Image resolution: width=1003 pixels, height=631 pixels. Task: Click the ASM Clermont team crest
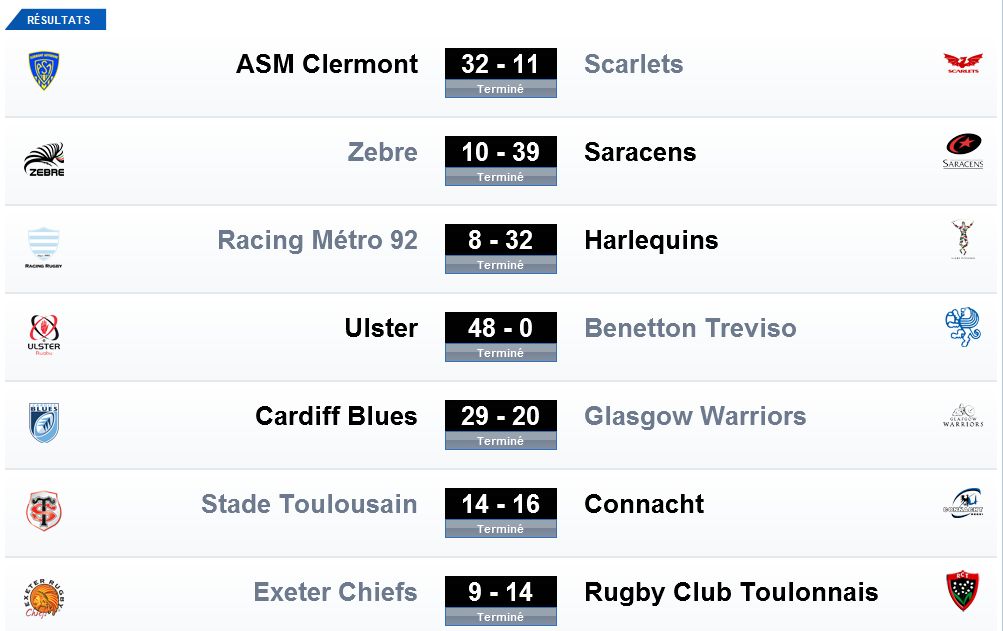tap(43, 70)
